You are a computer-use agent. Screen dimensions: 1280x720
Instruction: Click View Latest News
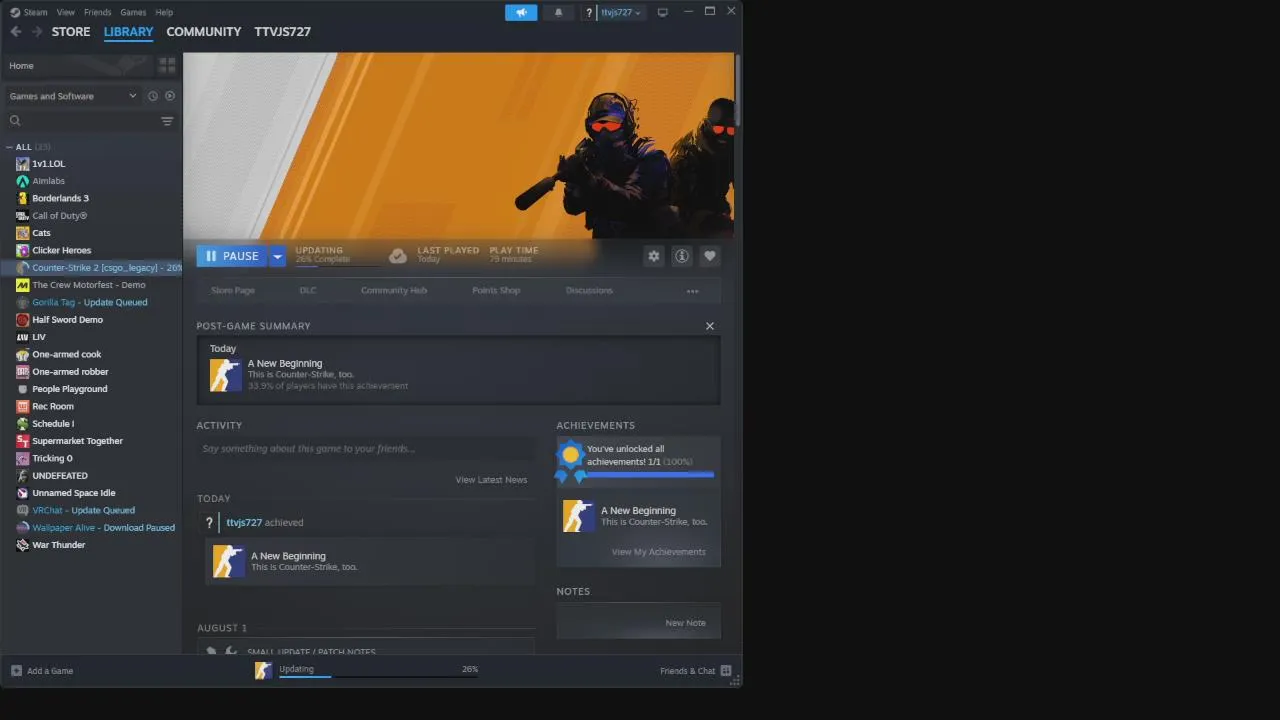pos(491,480)
